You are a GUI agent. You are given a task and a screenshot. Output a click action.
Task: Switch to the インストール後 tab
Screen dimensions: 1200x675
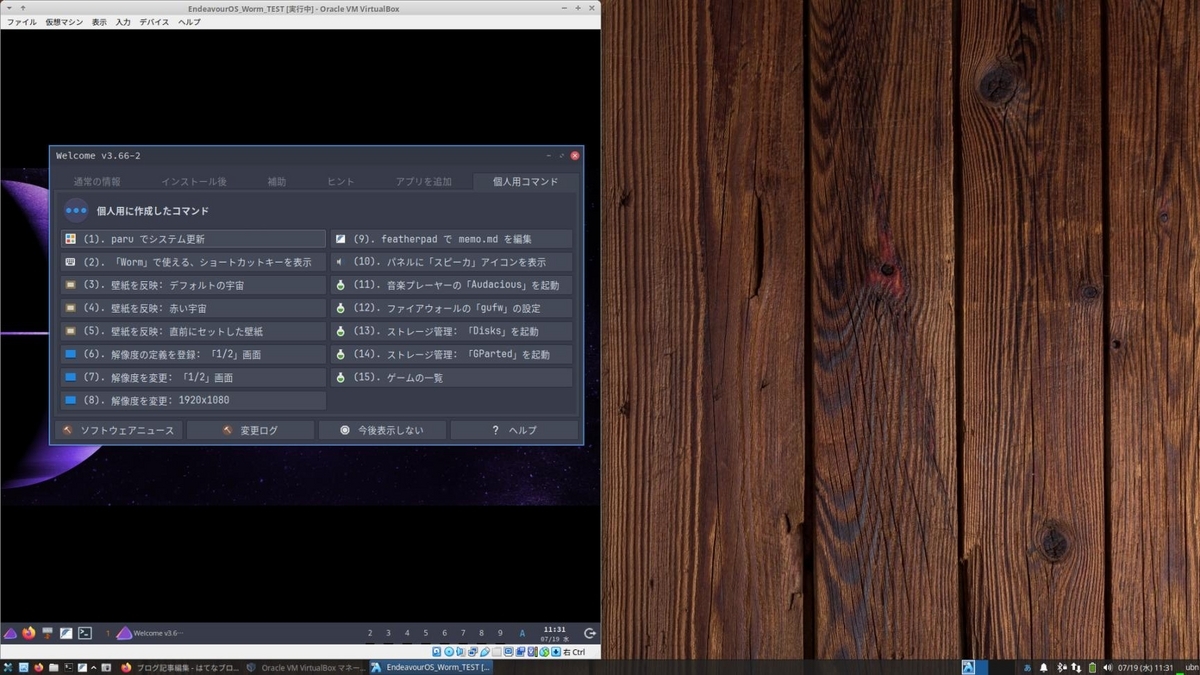(194, 182)
